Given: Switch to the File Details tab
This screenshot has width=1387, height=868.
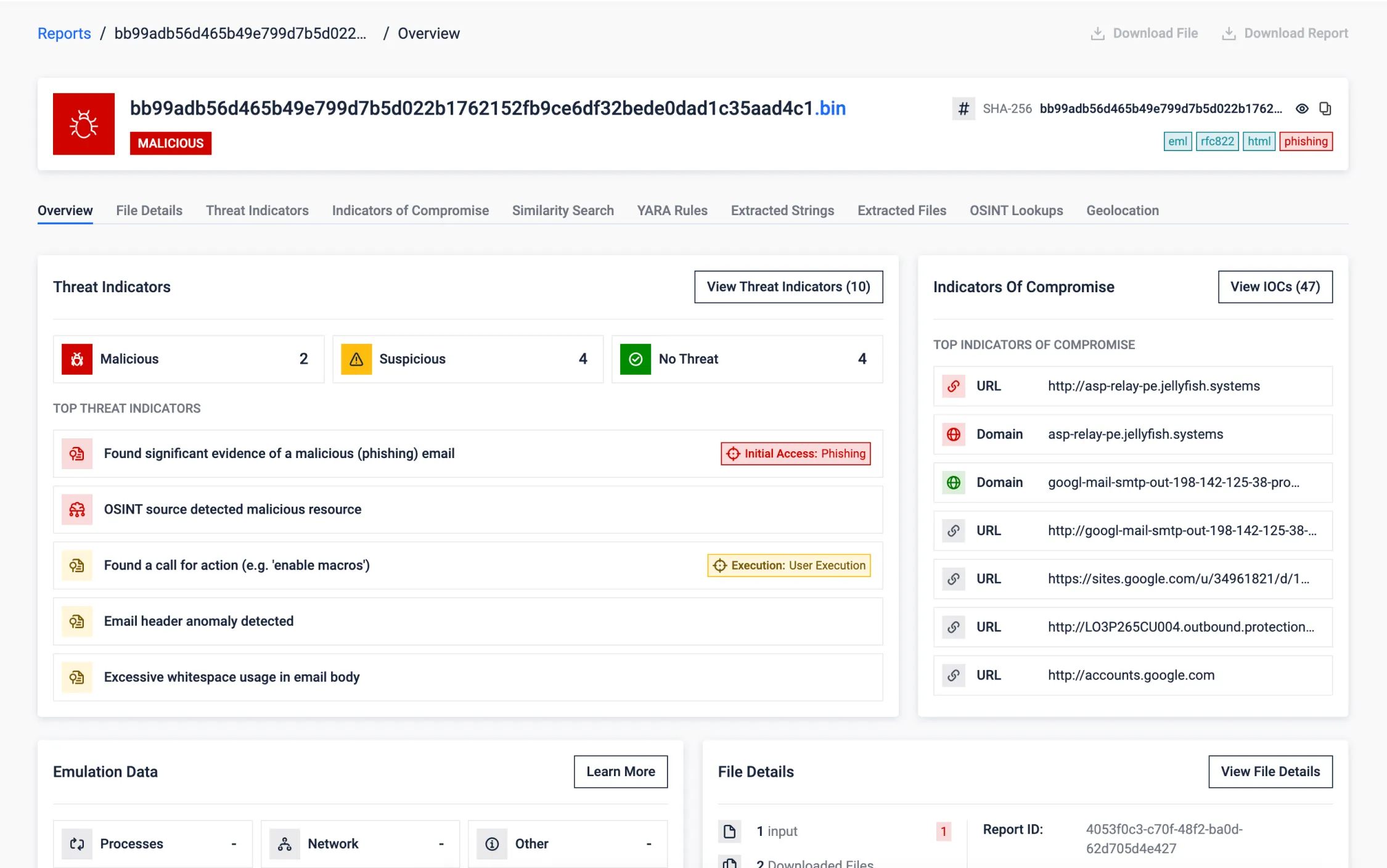Looking at the screenshot, I should click(x=149, y=210).
